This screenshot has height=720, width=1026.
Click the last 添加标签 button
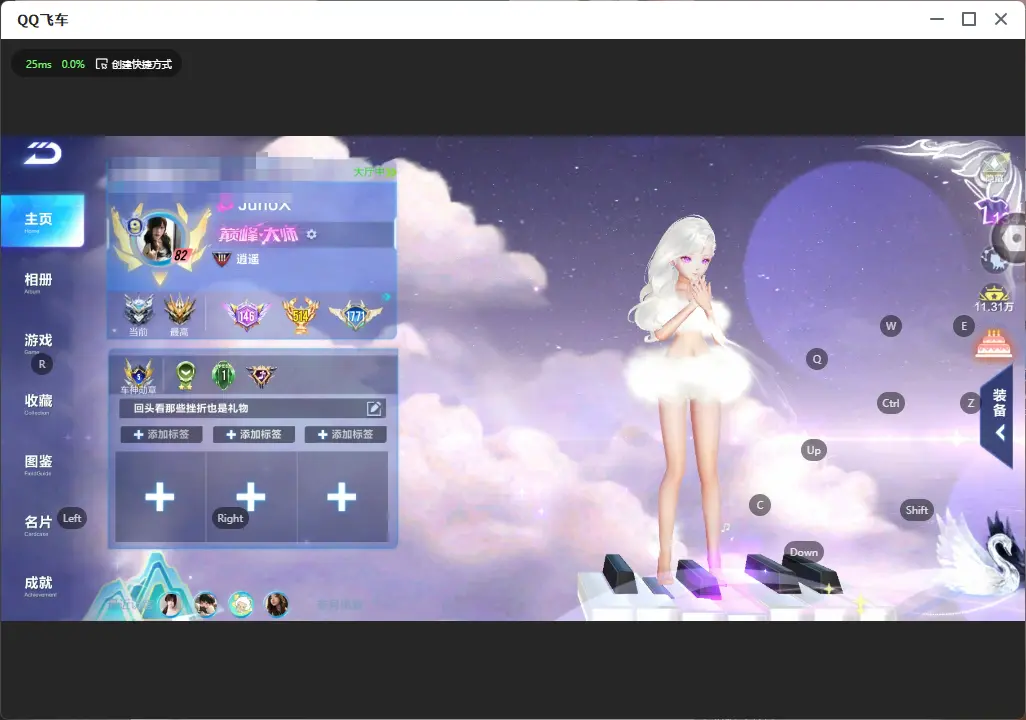(345, 435)
